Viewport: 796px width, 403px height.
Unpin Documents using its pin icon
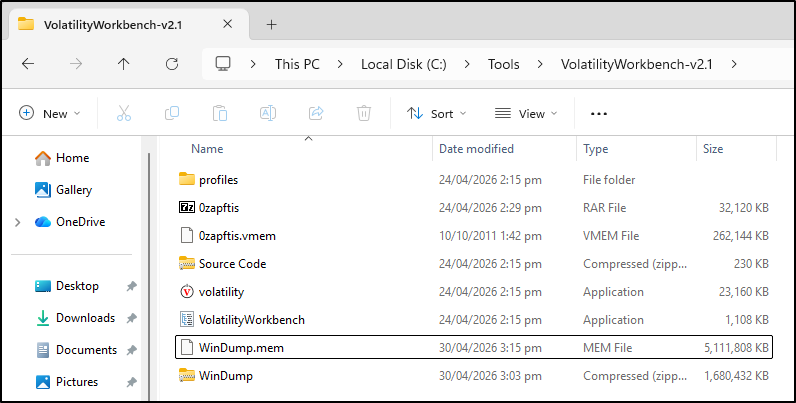click(x=131, y=350)
